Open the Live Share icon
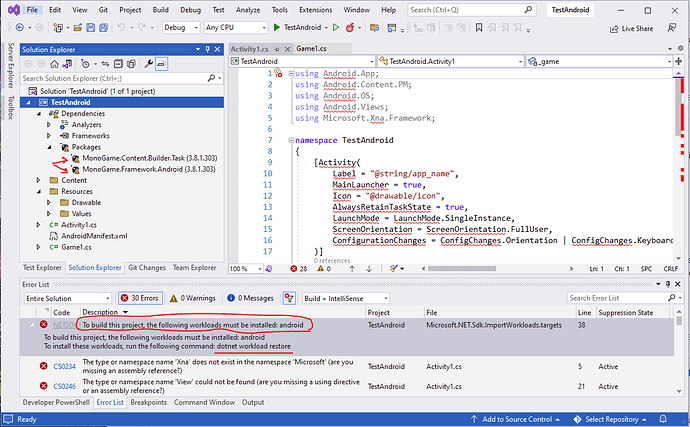The image size is (690, 427). [614, 29]
